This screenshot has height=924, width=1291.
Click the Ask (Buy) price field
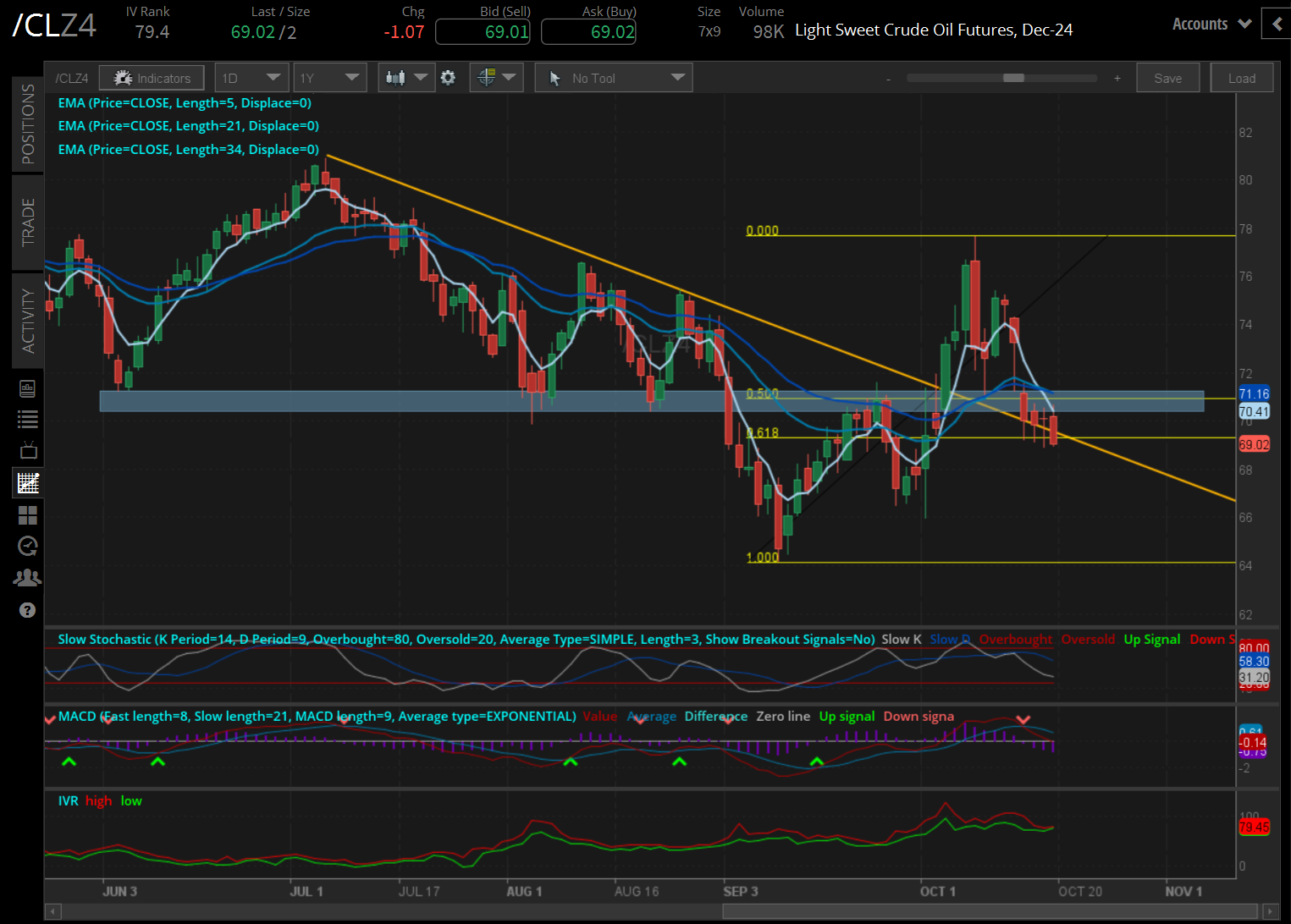[x=588, y=31]
